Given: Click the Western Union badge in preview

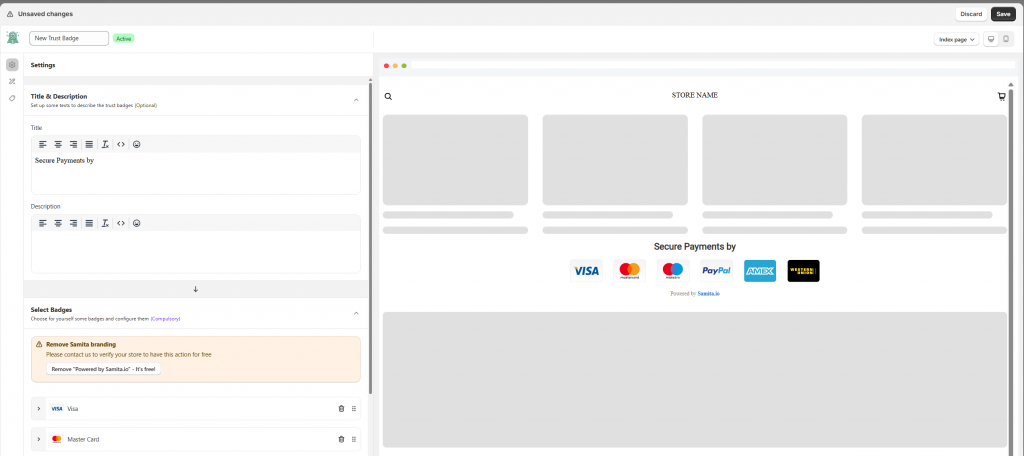Looking at the screenshot, I should point(803,271).
